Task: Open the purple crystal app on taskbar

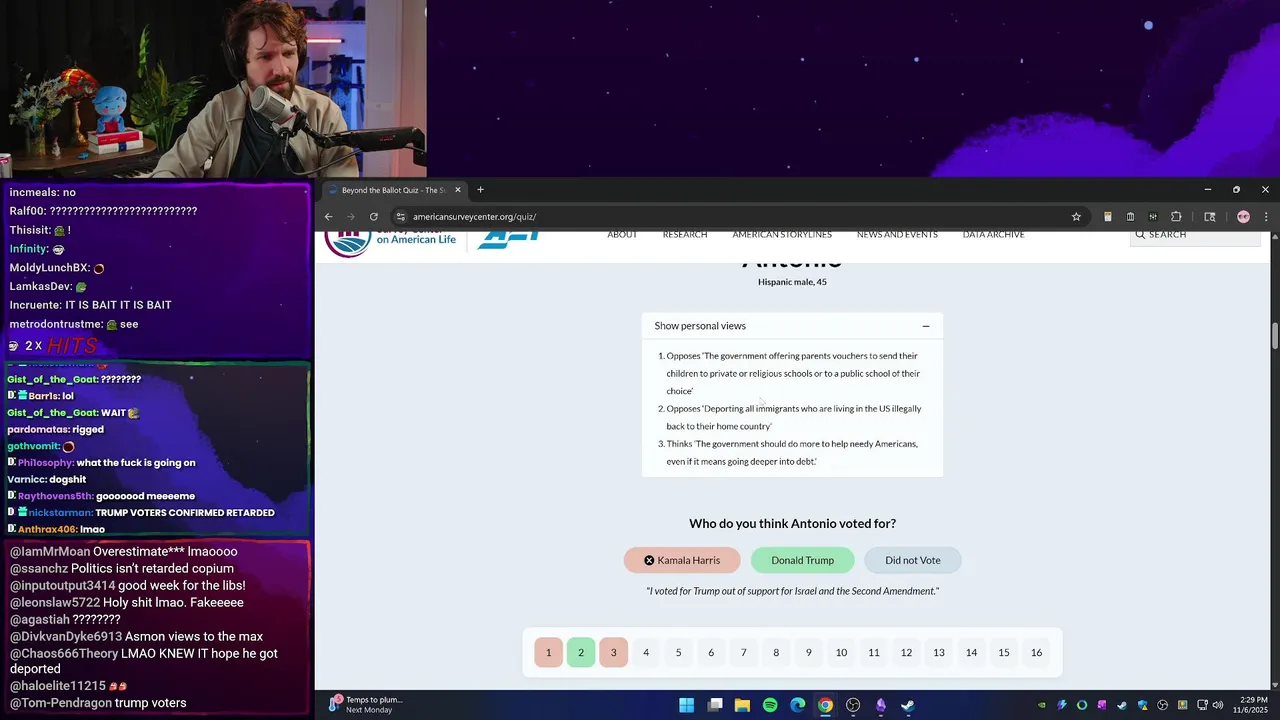Action: [881, 705]
